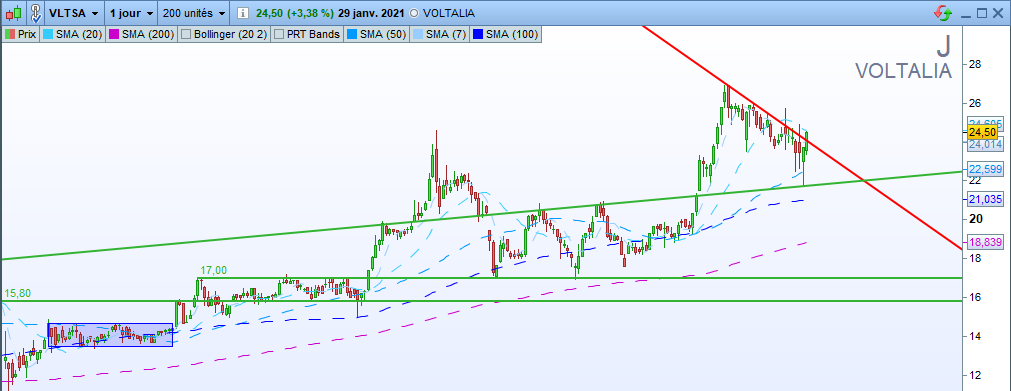This screenshot has width=1011, height=391.
Task: Enable the Bollinger (20 2) indicator checkbox
Action: click(186, 34)
